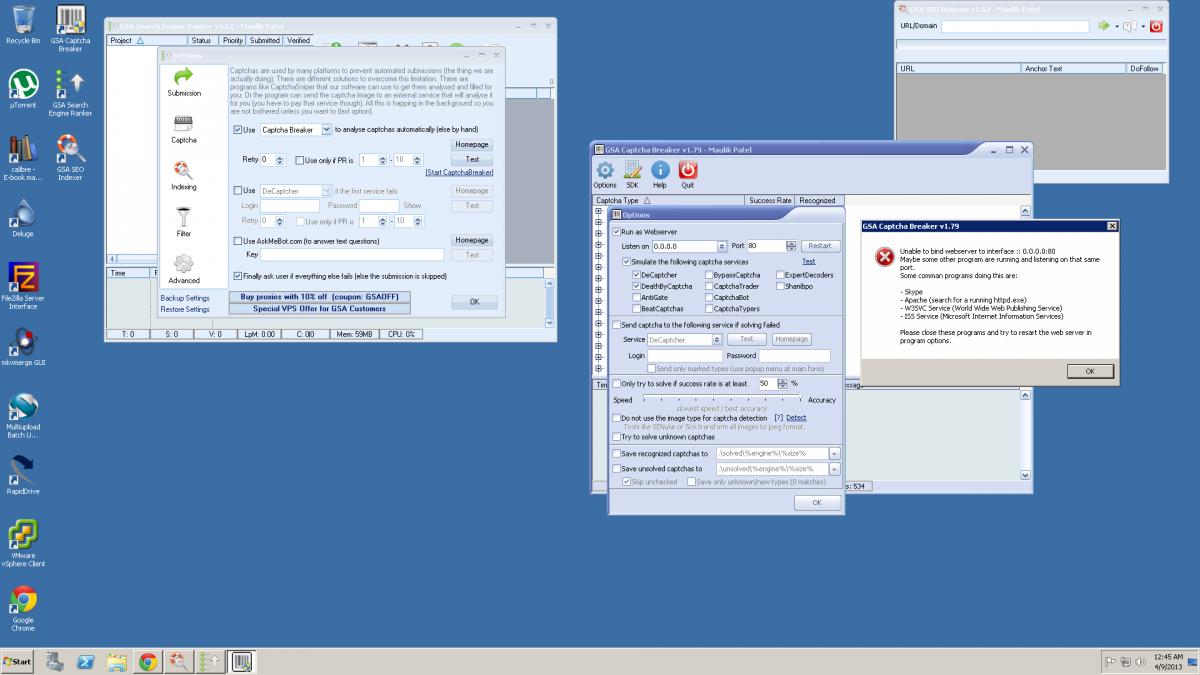Launch Deluge from the desktop
Viewport: 1200px width, 675px height.
pos(23,218)
